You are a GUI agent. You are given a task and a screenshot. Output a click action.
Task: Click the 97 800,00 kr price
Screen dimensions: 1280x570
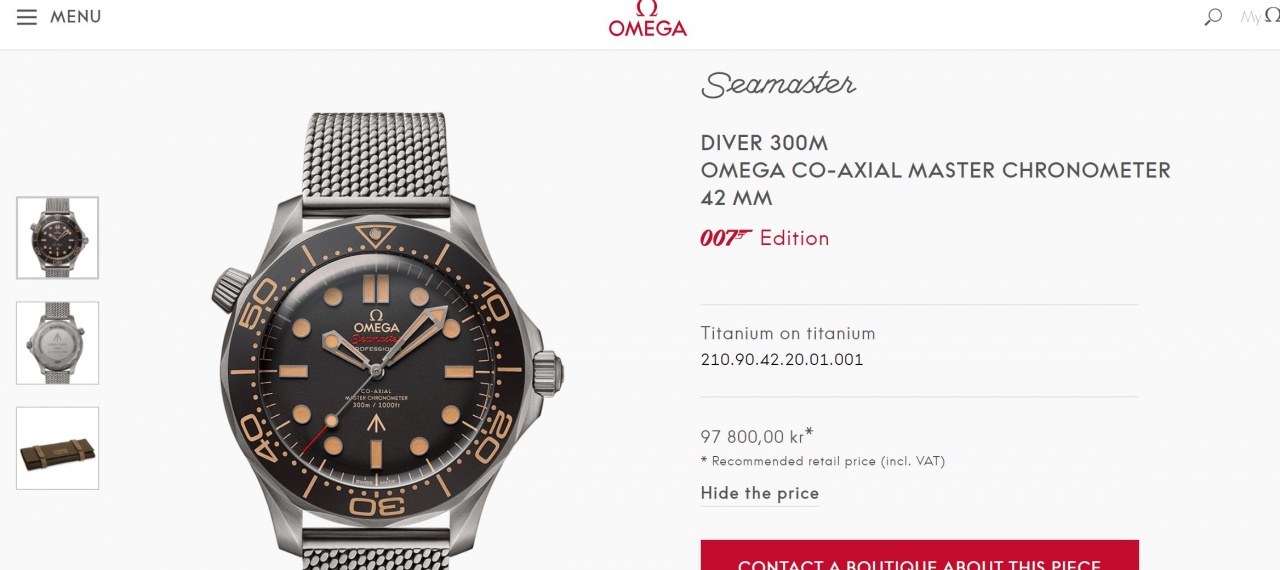[752, 436]
